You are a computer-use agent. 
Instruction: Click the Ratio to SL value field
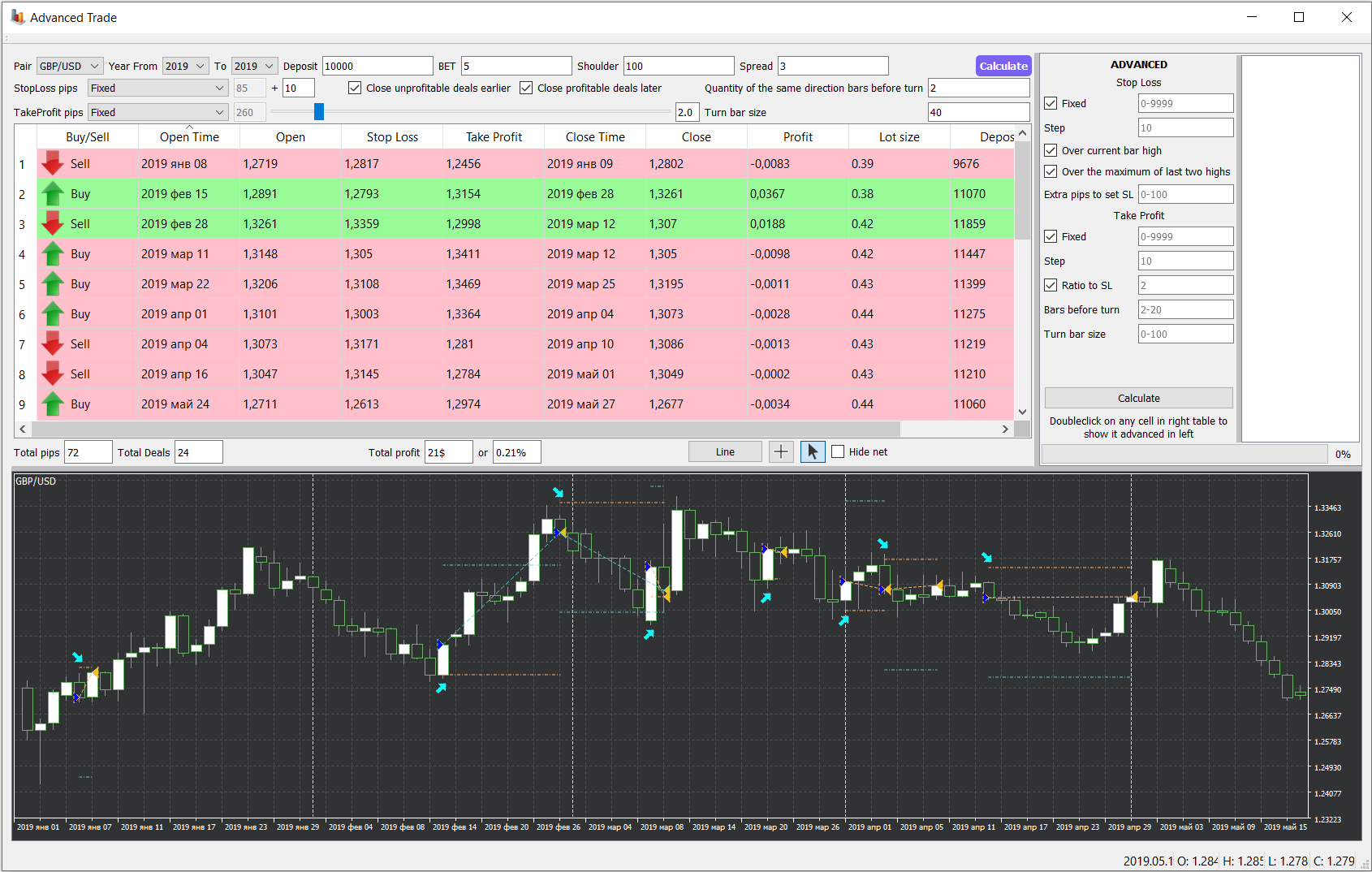pos(1185,285)
